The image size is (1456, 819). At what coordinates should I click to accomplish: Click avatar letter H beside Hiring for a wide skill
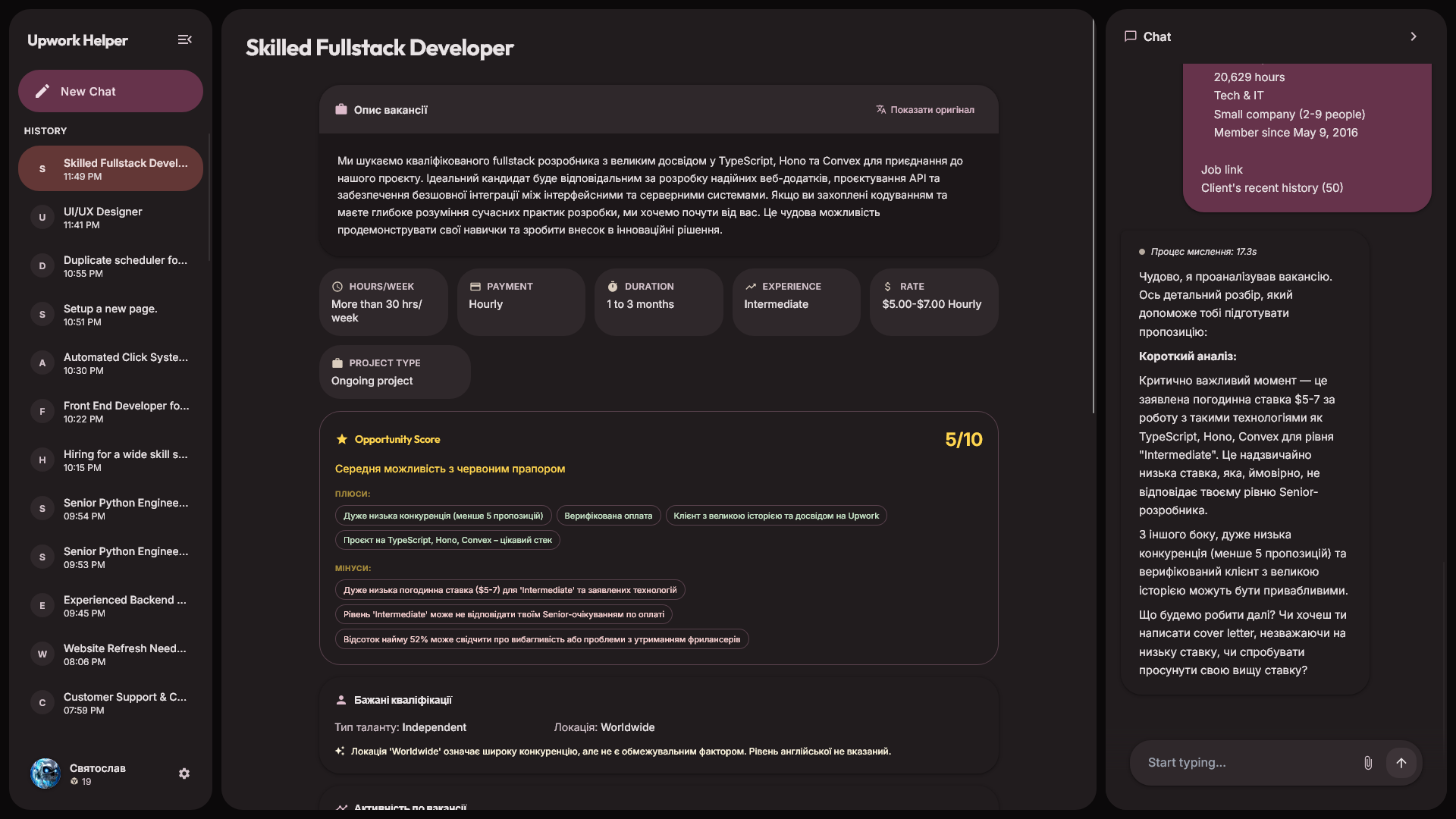tap(42, 460)
